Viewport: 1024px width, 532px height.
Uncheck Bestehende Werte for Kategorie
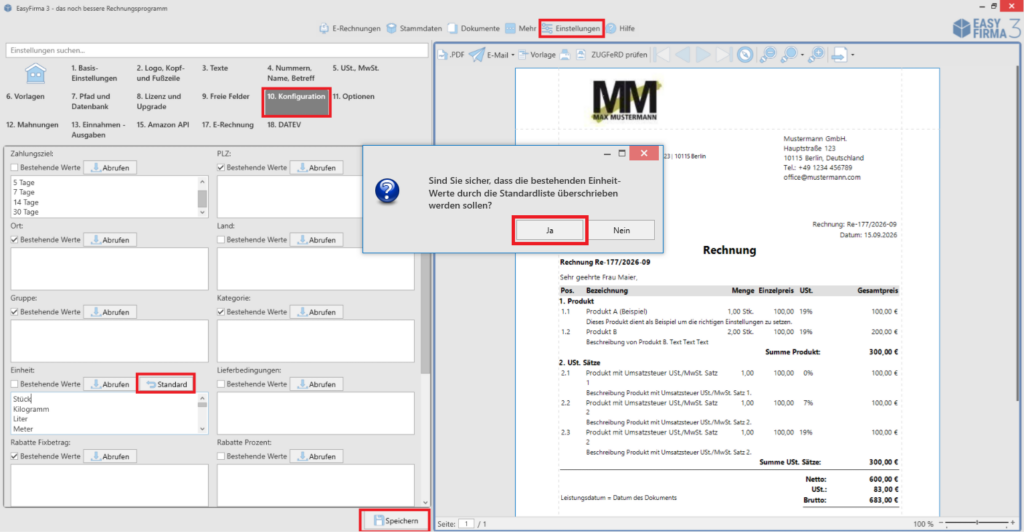click(221, 312)
